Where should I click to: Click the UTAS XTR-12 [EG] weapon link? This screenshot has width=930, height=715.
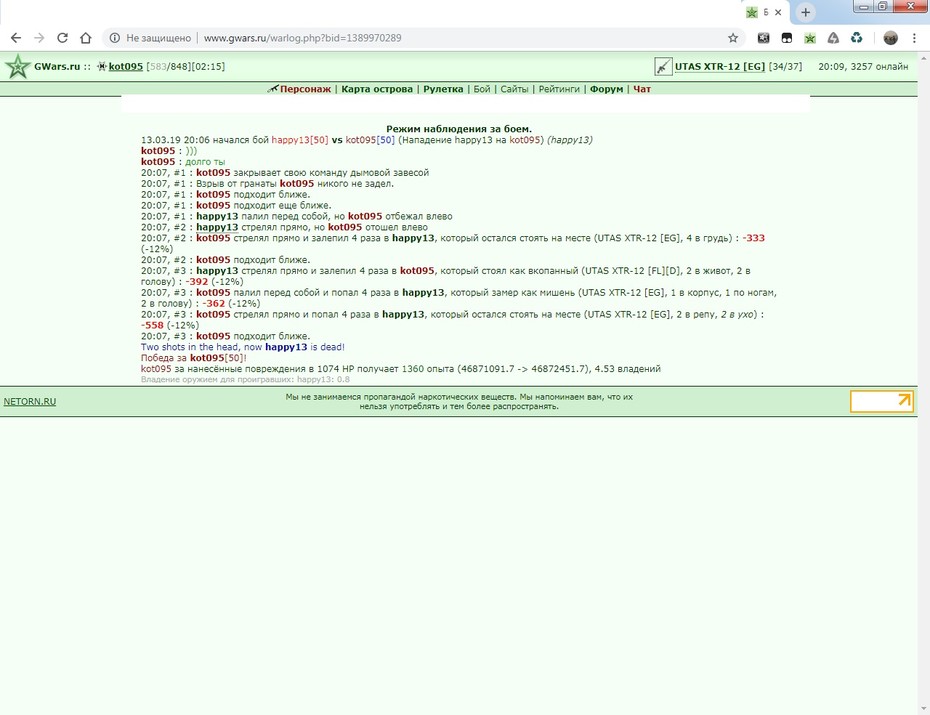(x=719, y=66)
